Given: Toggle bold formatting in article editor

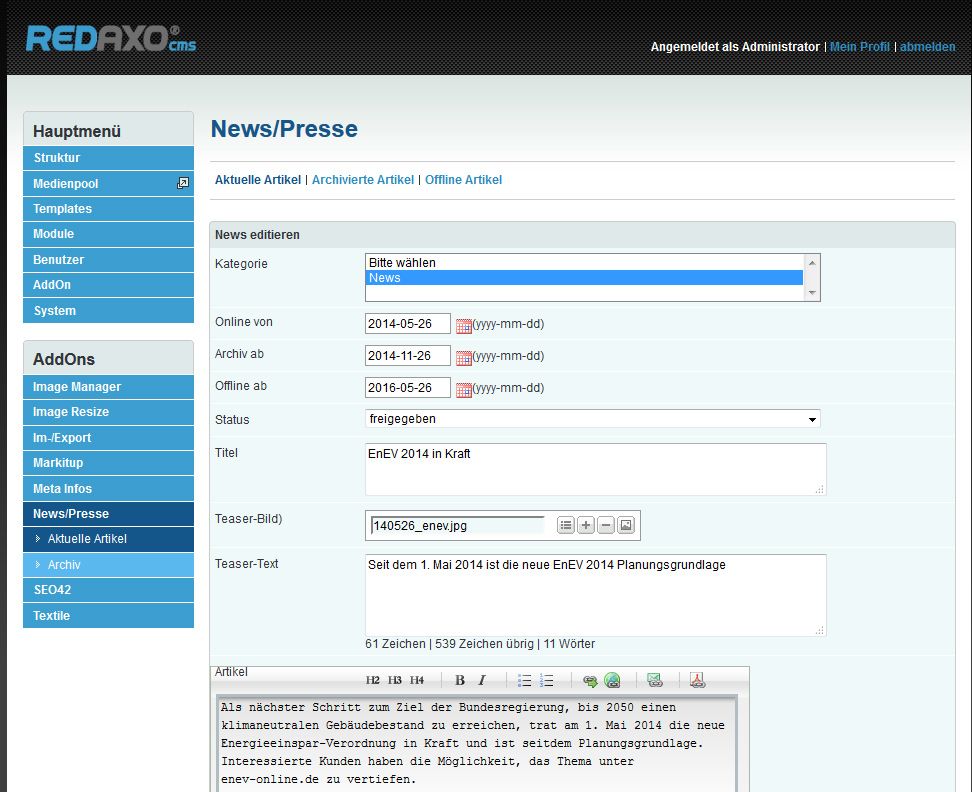Looking at the screenshot, I should tap(460, 680).
